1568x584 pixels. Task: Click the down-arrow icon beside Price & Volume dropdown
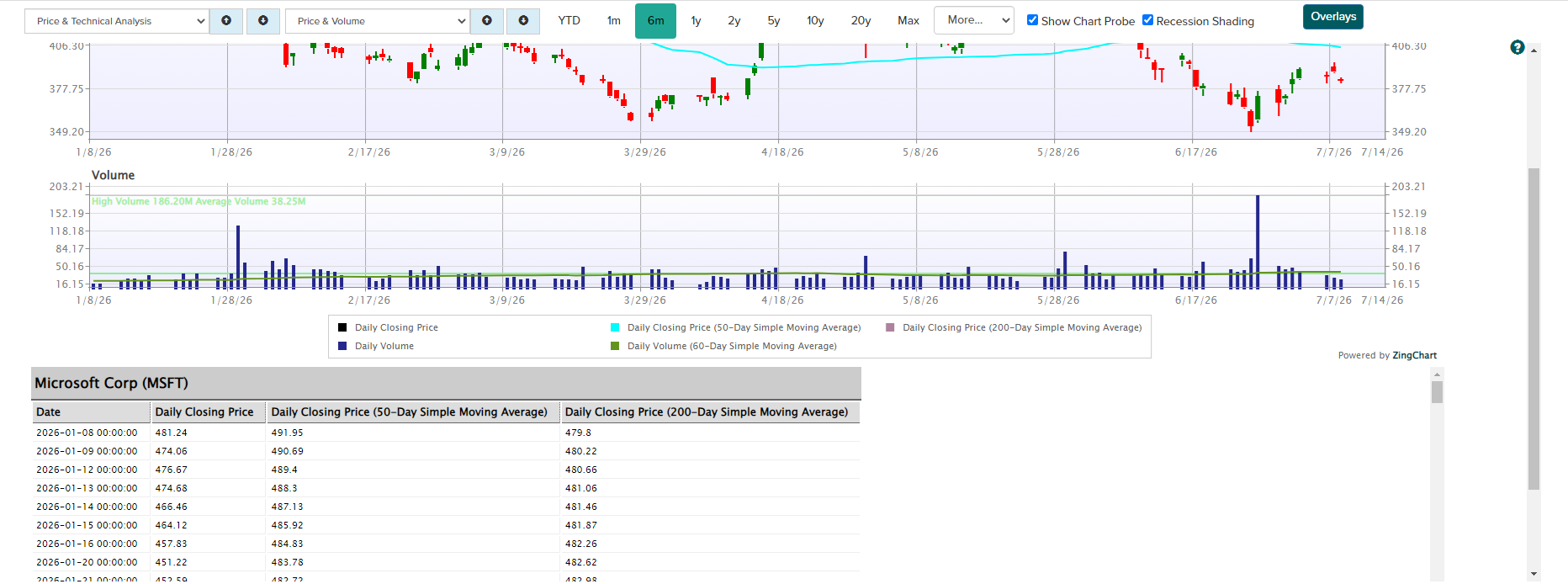pyautogui.click(x=523, y=21)
